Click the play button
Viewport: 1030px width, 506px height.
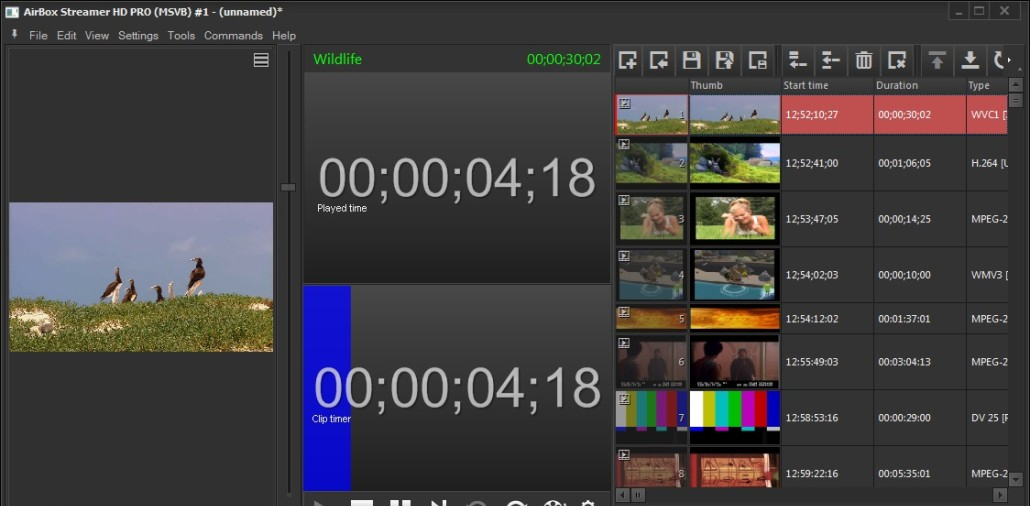pyautogui.click(x=322, y=503)
